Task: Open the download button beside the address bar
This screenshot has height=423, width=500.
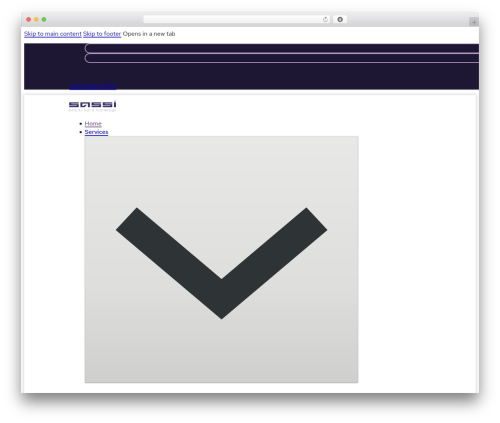Action: [x=340, y=19]
